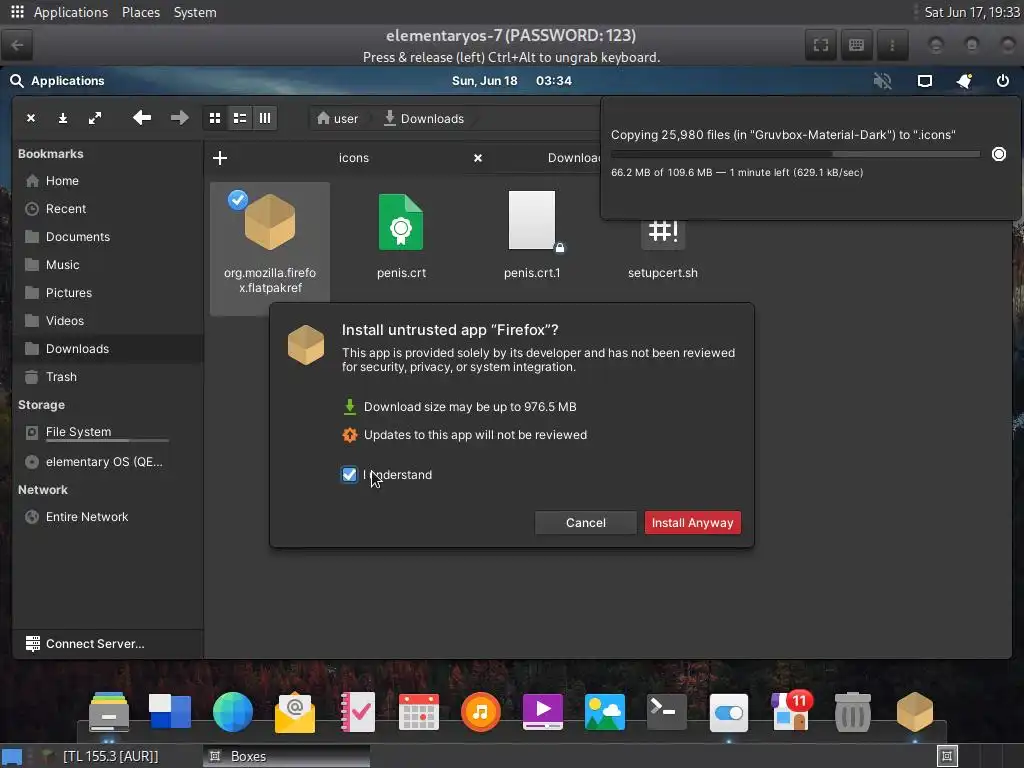Image resolution: width=1024 pixels, height=768 pixels.
Task: Launch Web browser from the dock
Action: pos(232,711)
